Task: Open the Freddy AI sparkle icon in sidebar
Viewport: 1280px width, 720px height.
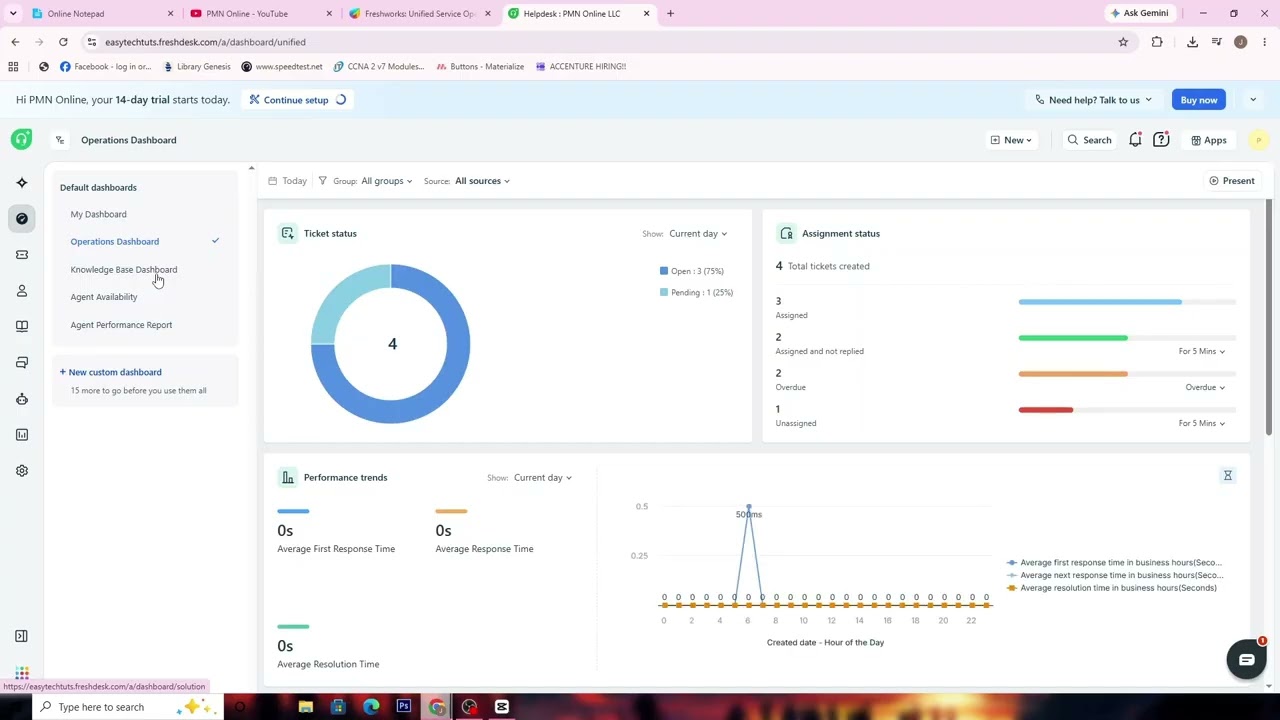Action: pos(22,183)
